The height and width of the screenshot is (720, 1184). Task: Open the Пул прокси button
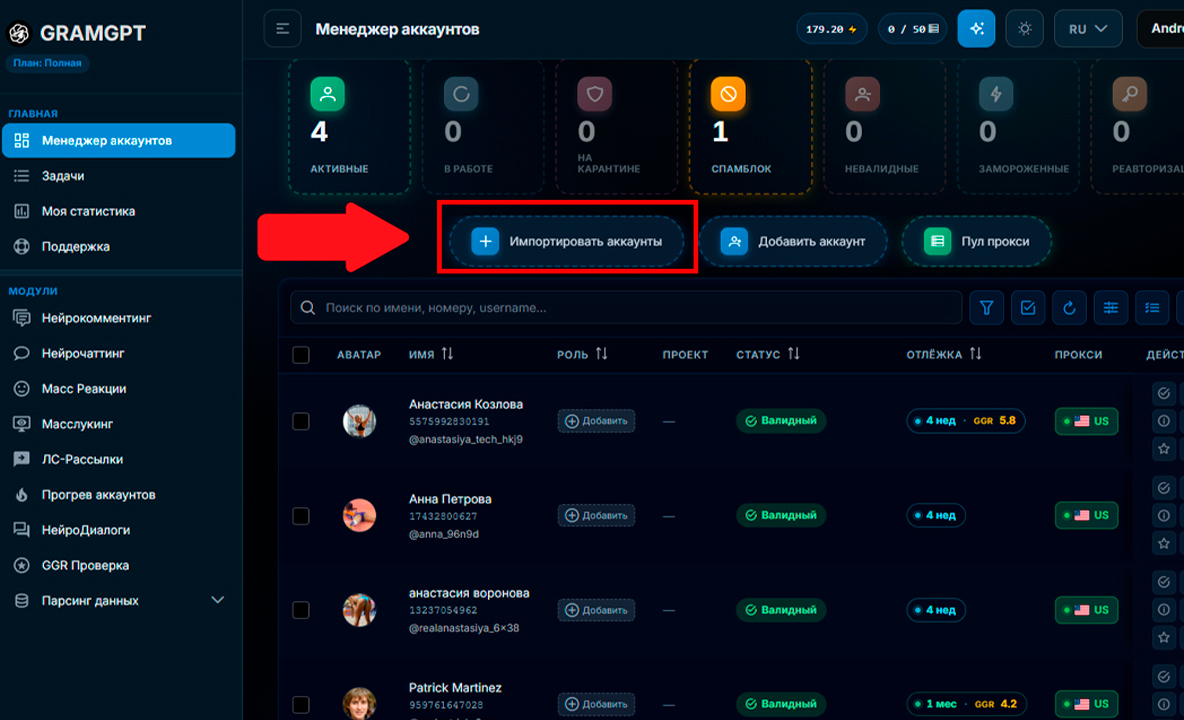[x=976, y=242]
